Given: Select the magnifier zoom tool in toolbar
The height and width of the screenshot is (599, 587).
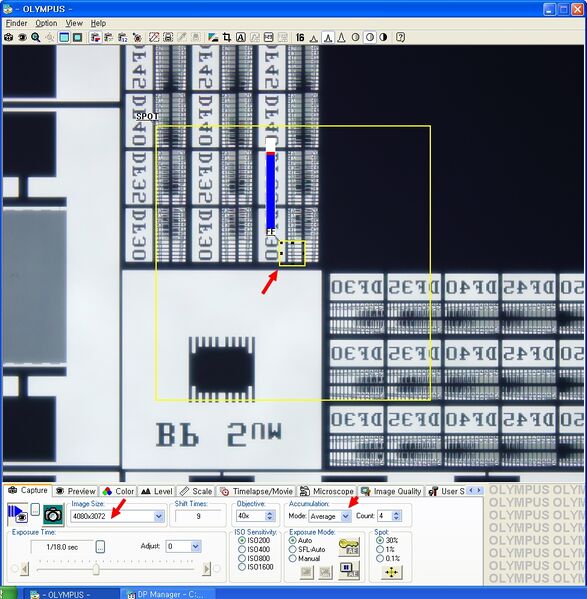Looking at the screenshot, I should pyautogui.click(x=36, y=37).
